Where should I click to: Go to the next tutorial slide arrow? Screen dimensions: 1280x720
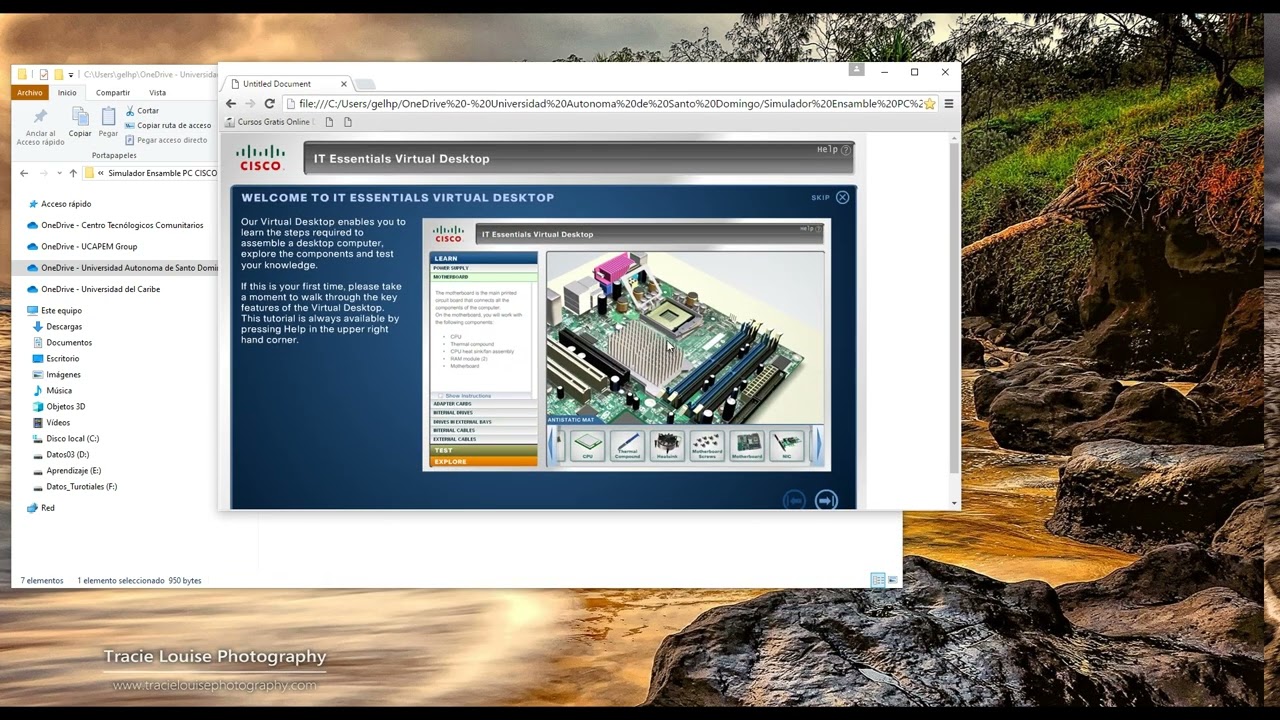pos(826,500)
